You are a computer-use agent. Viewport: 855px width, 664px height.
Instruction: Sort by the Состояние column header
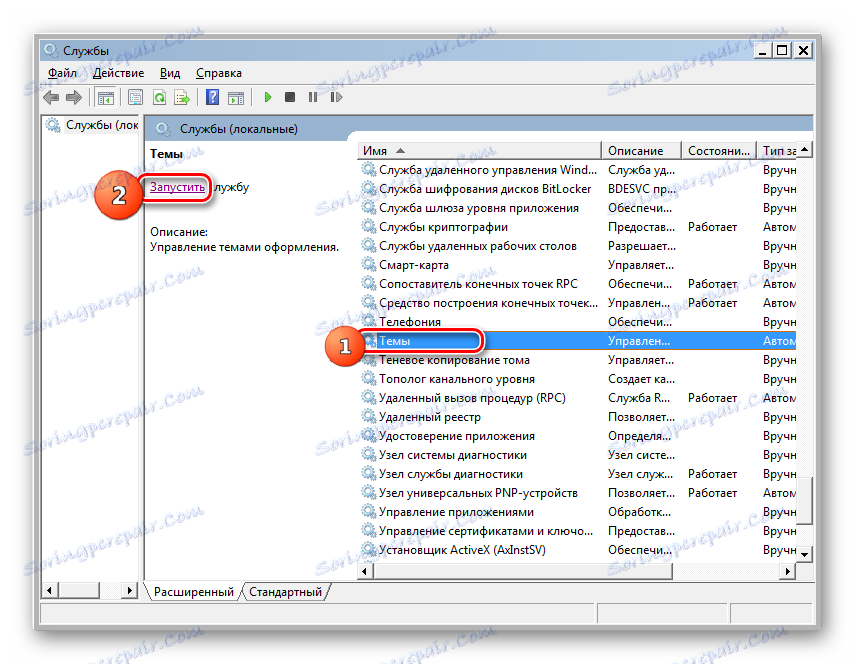(x=719, y=150)
